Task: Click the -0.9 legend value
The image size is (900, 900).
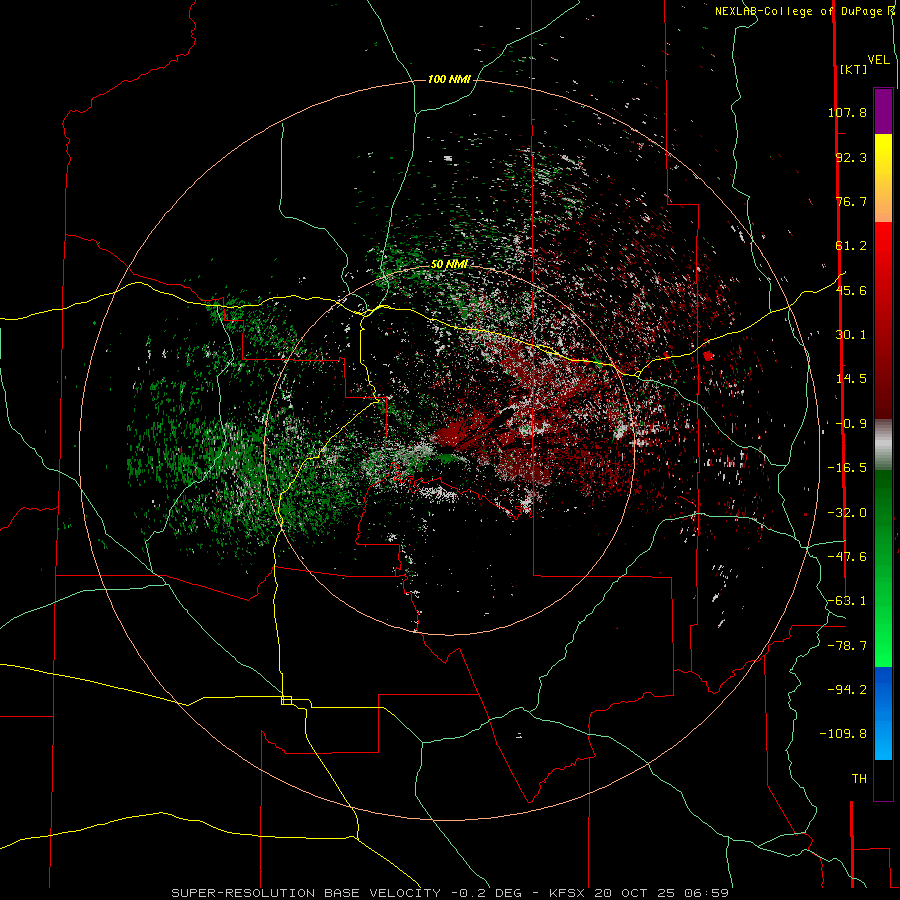Action: coord(851,424)
